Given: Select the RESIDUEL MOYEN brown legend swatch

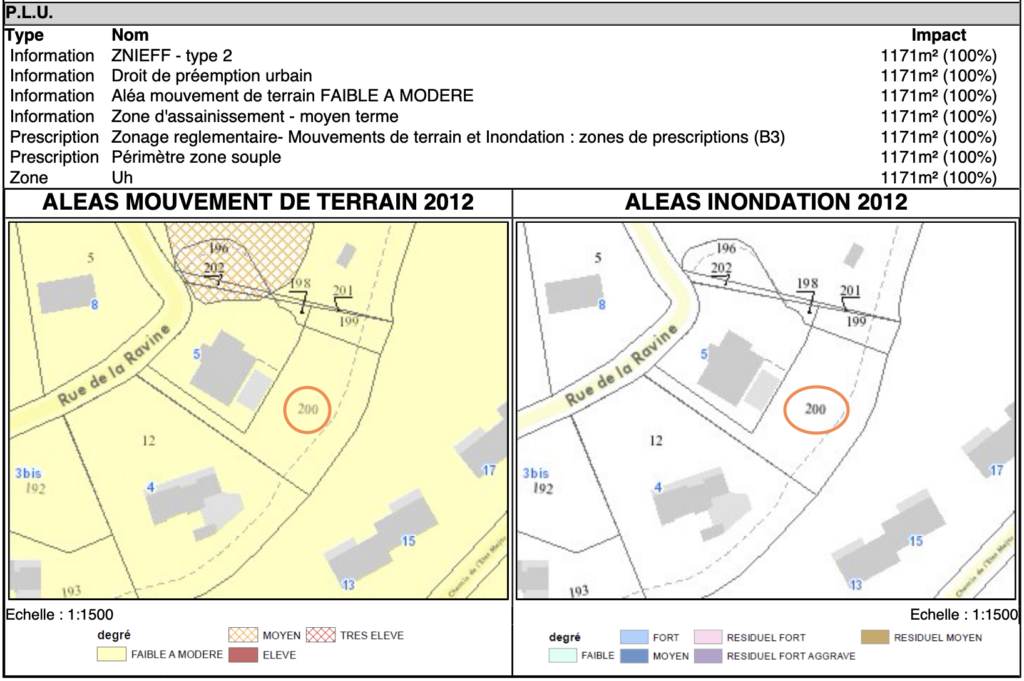Looking at the screenshot, I should pyautogui.click(x=875, y=637).
